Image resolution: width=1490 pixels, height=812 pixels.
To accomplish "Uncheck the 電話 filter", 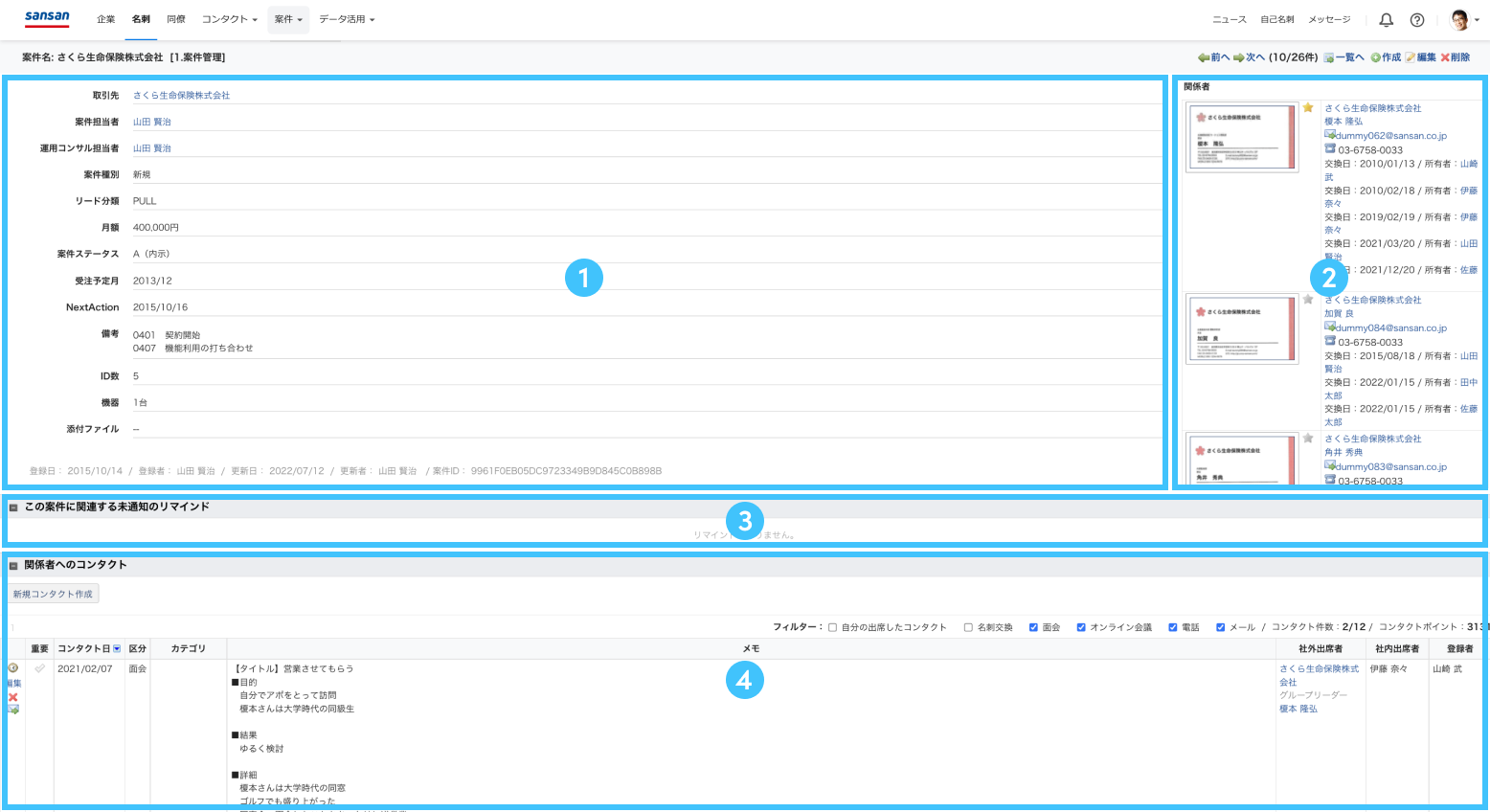I will pyautogui.click(x=1172, y=627).
